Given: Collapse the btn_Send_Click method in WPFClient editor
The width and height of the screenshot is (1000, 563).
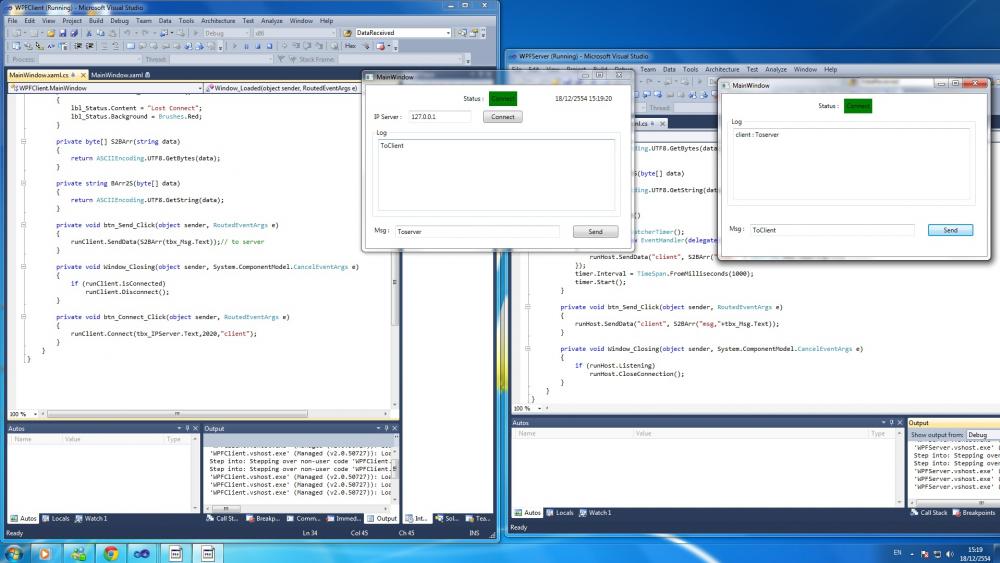Looking at the screenshot, I should point(24,225).
